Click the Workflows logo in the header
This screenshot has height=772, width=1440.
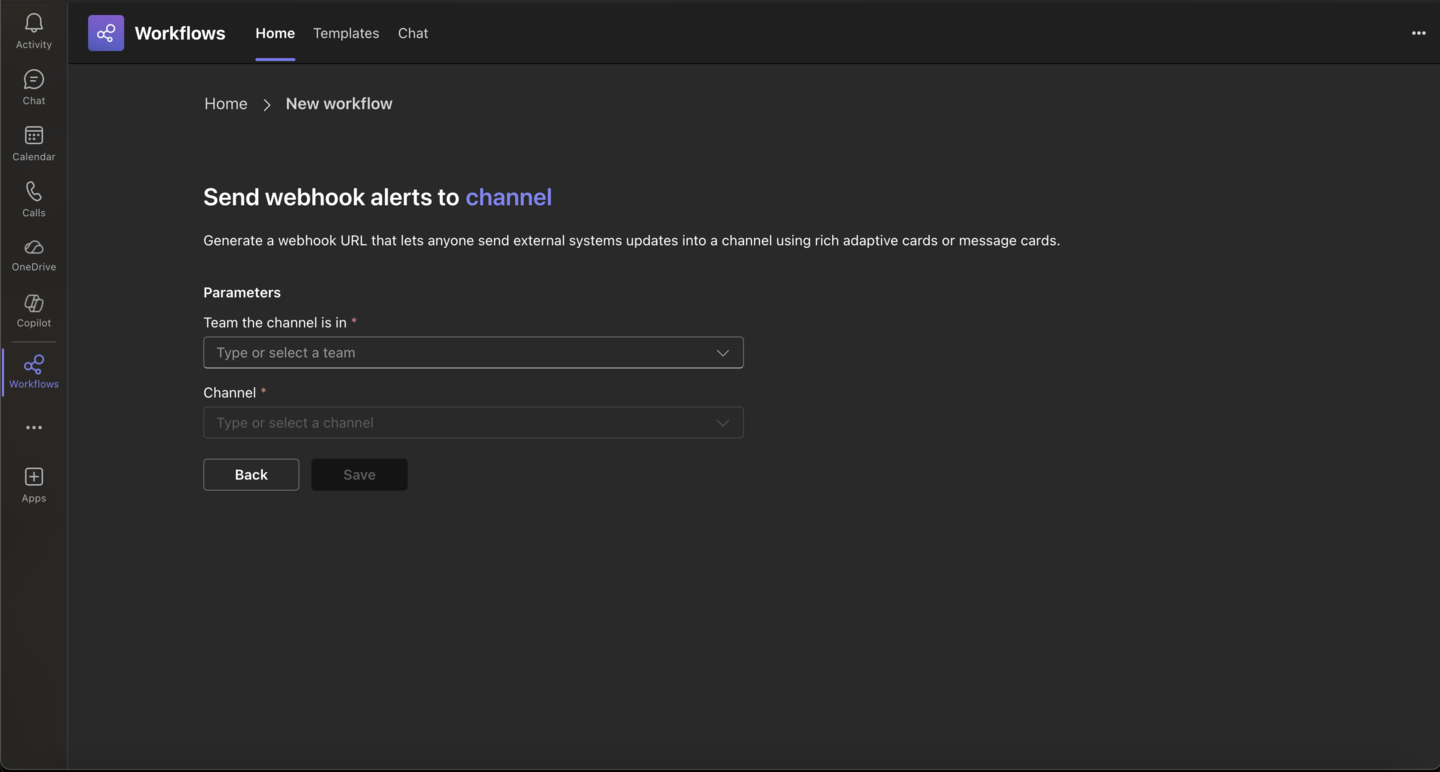[x=105, y=33]
